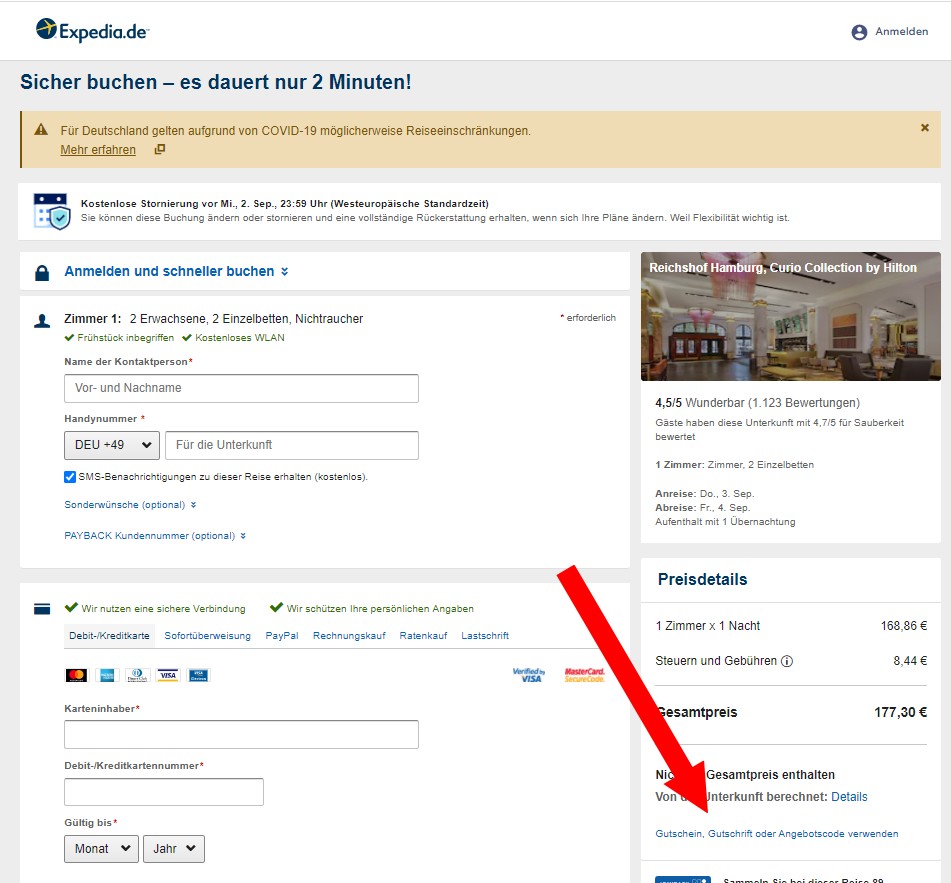Expand PAYBACK Kundennummer (optional)

click(x=155, y=536)
